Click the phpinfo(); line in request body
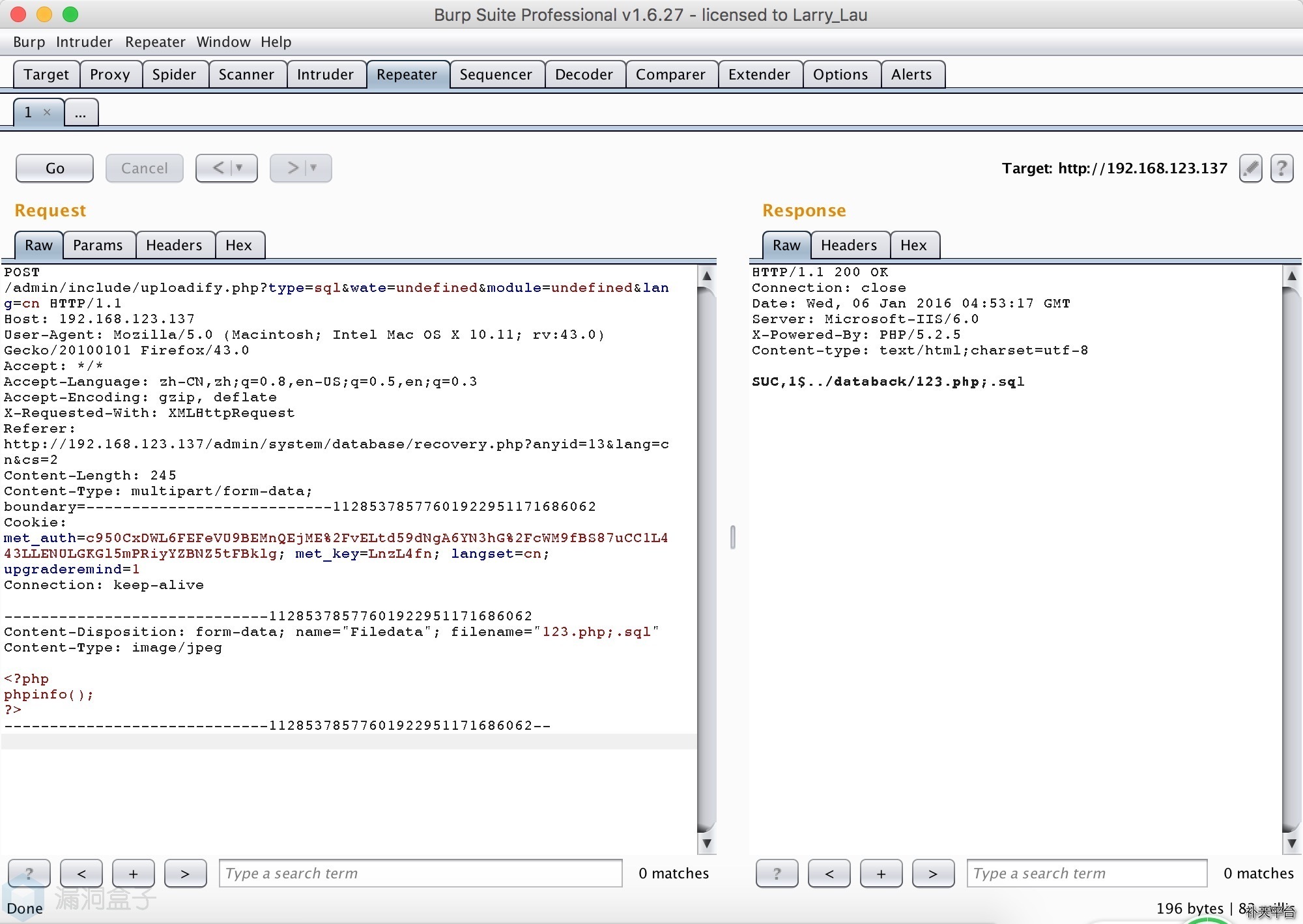 tap(49, 695)
